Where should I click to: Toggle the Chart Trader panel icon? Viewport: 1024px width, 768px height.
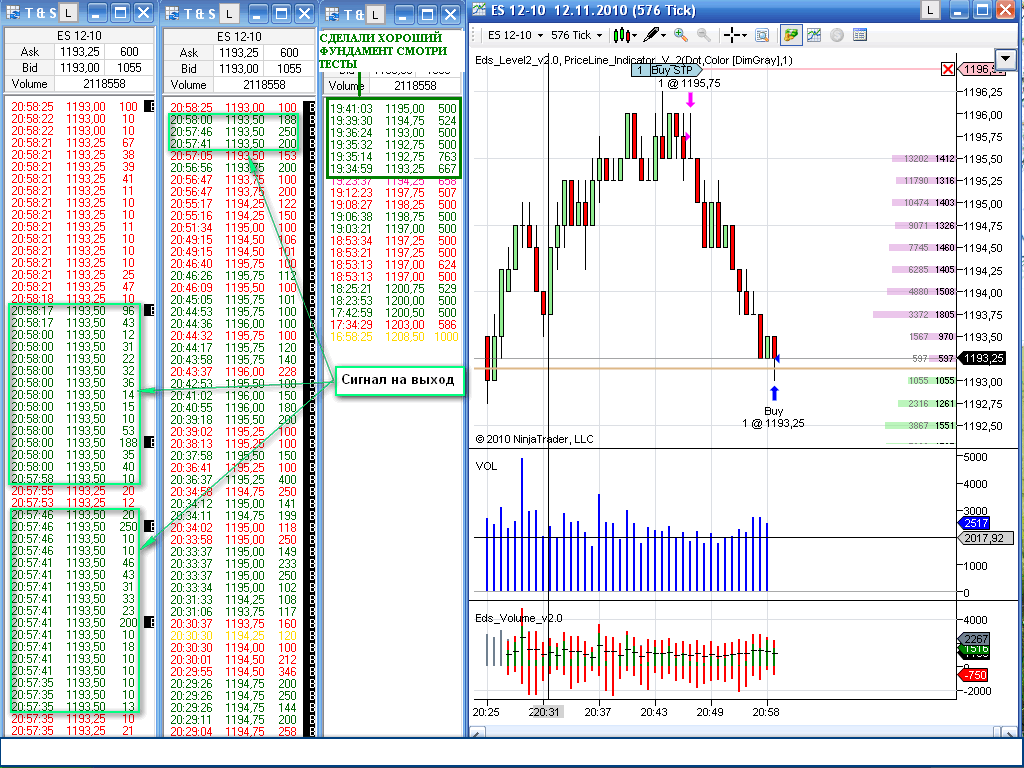[790, 35]
